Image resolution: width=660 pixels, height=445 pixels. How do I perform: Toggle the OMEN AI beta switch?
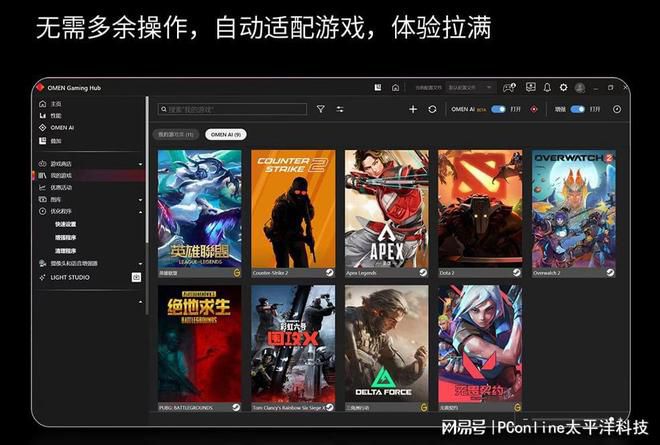498,109
